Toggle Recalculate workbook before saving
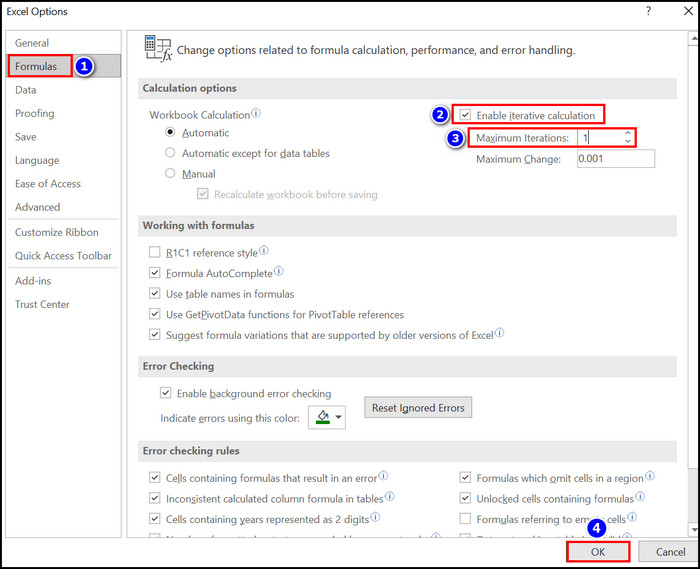Screen dimensions: 700x569 coord(203,194)
